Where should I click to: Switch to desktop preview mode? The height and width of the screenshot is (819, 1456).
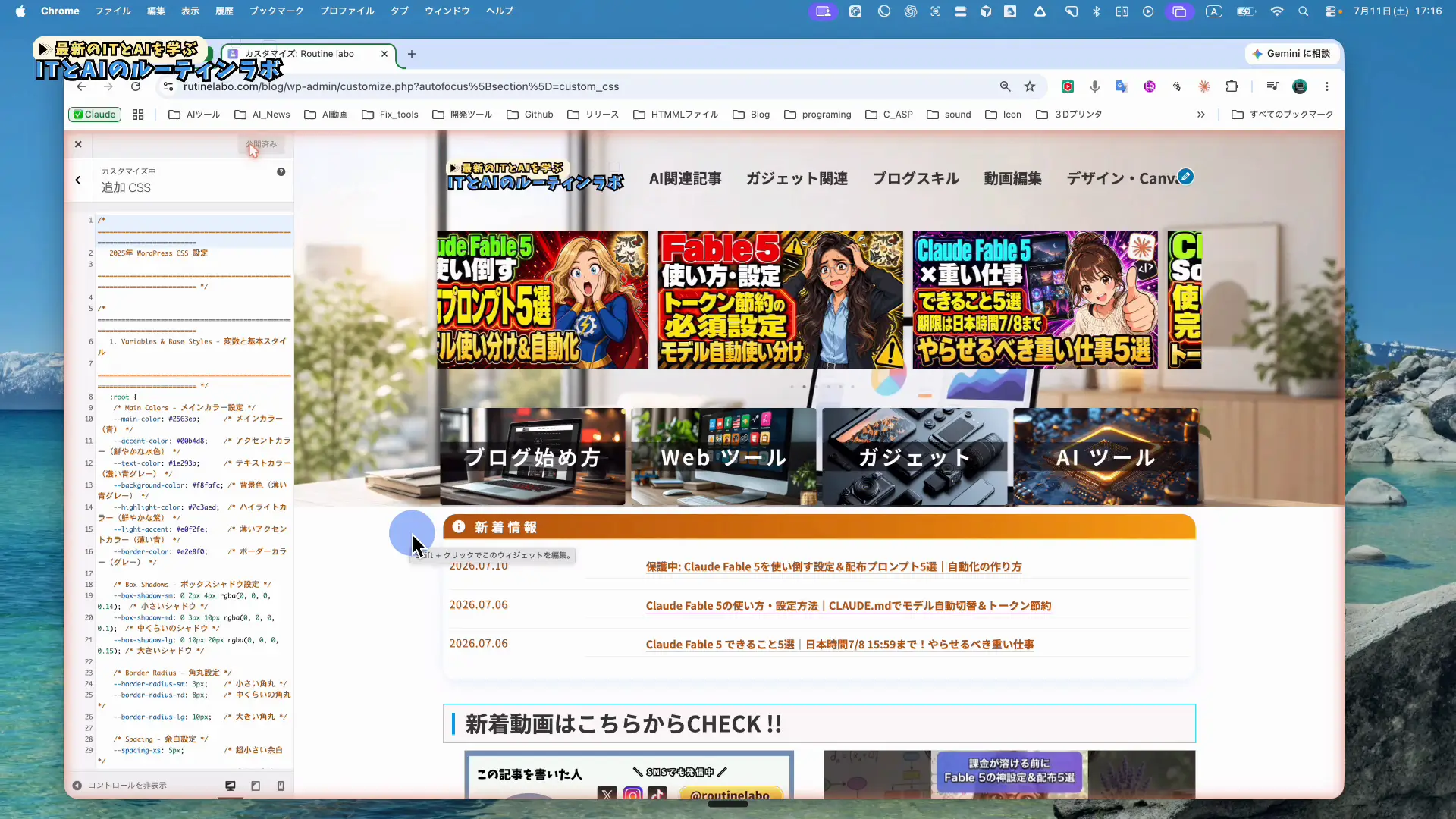pyautogui.click(x=231, y=786)
